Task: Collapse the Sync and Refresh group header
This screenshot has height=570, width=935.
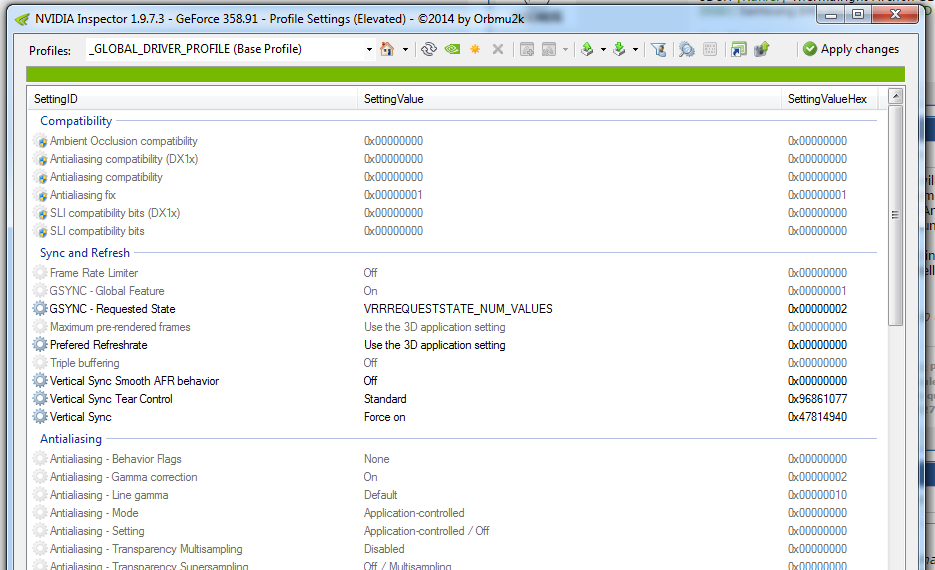Action: click(x=85, y=253)
